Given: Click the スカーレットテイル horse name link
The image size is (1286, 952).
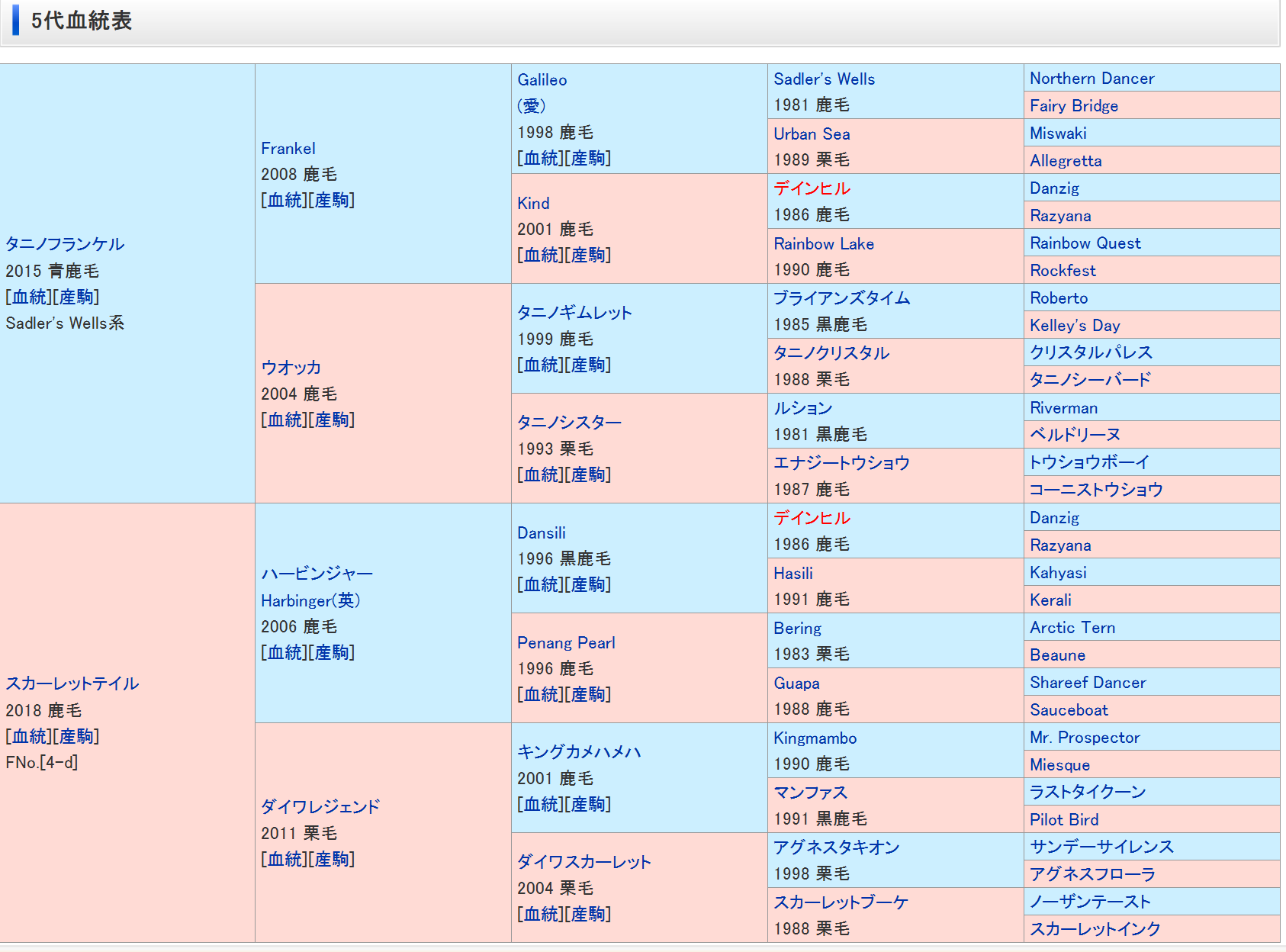Looking at the screenshot, I should coord(72,683).
